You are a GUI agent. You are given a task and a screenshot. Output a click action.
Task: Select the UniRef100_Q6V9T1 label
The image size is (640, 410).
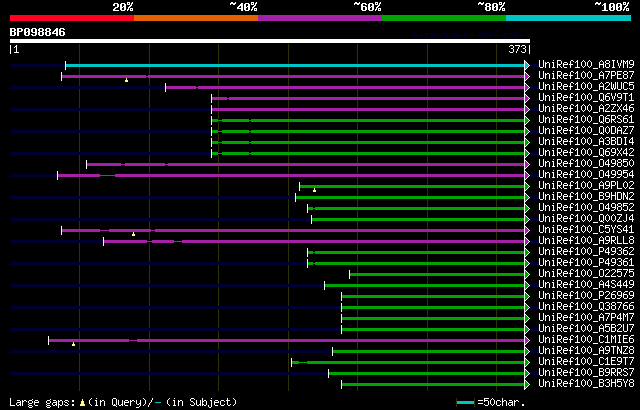(x=586, y=98)
